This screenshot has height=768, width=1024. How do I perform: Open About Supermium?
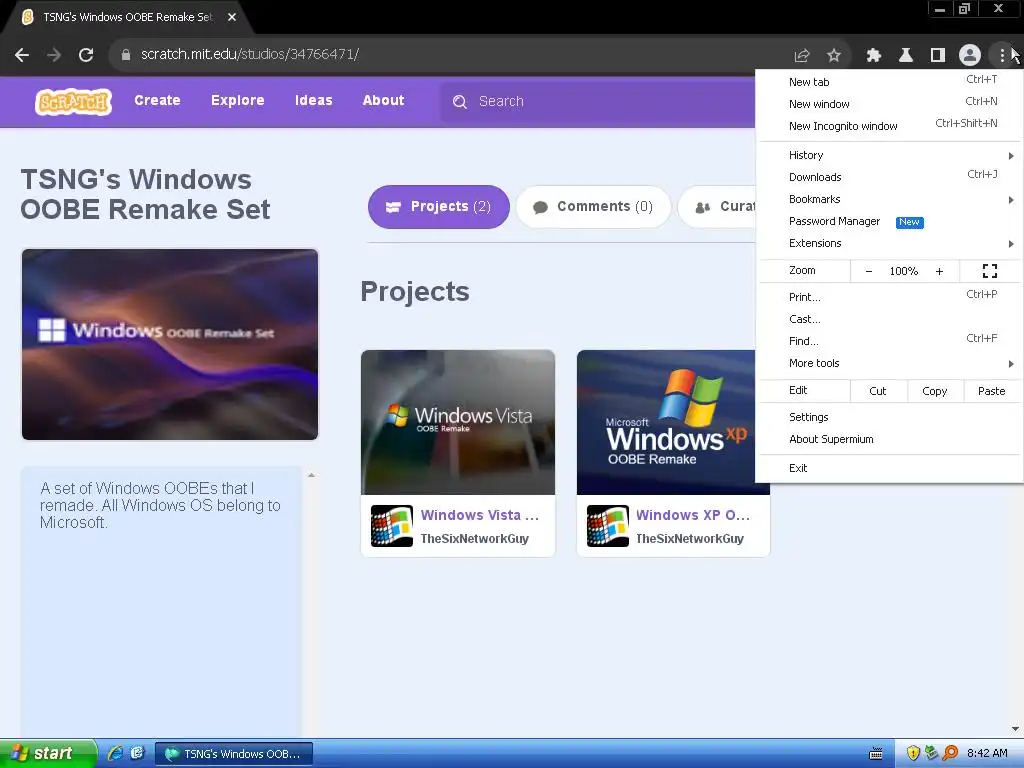pyautogui.click(x=889, y=440)
